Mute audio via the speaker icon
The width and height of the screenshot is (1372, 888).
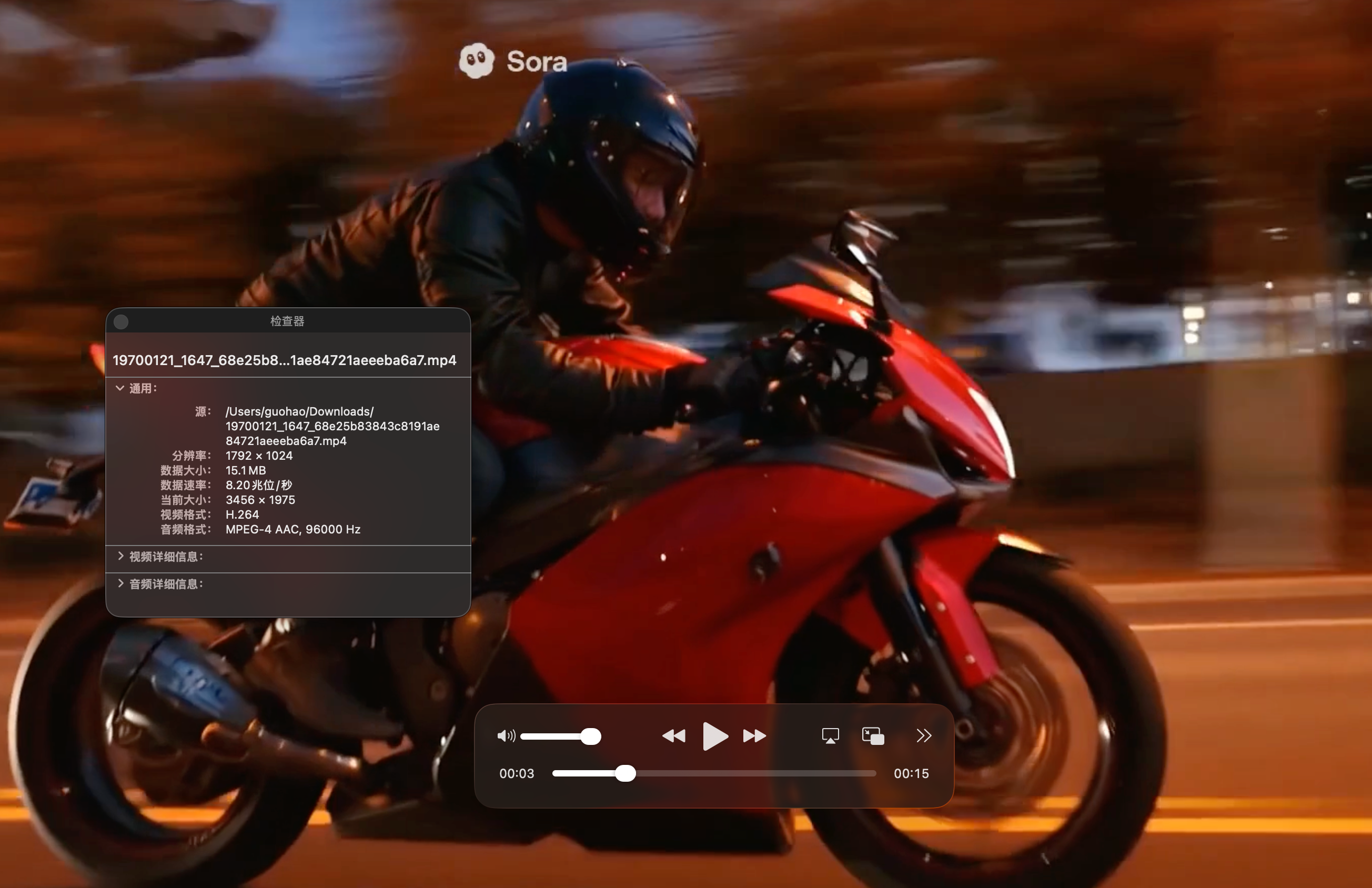(x=506, y=736)
